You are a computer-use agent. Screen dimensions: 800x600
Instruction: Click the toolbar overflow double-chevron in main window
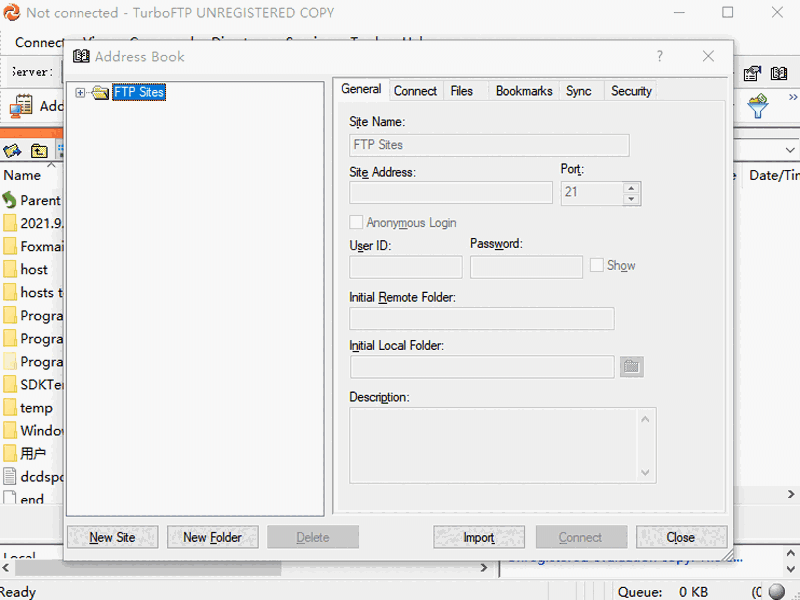(792, 97)
